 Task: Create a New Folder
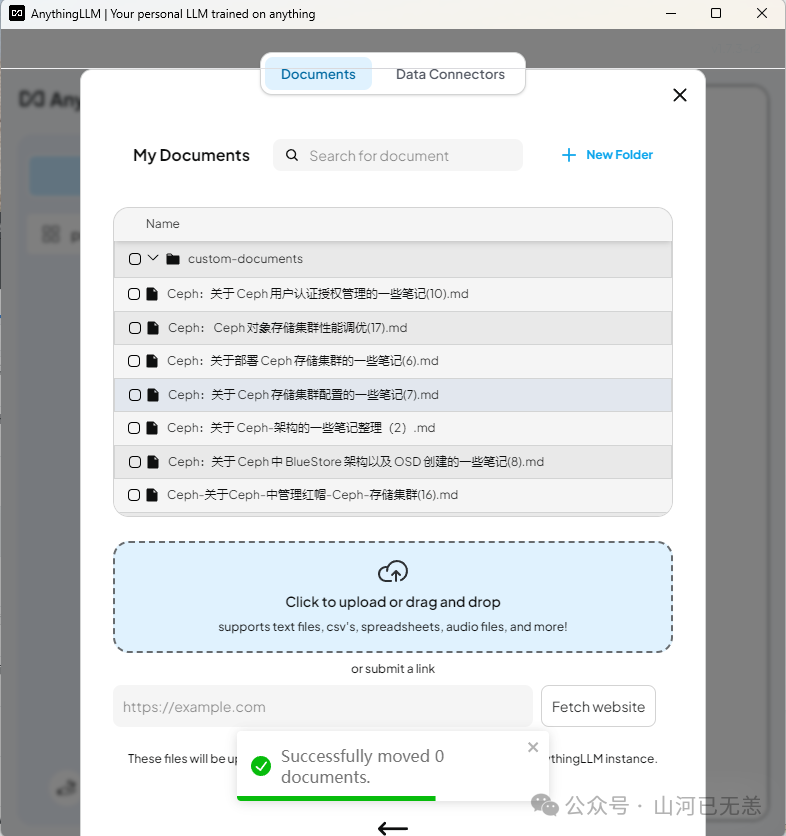pyautogui.click(x=607, y=155)
